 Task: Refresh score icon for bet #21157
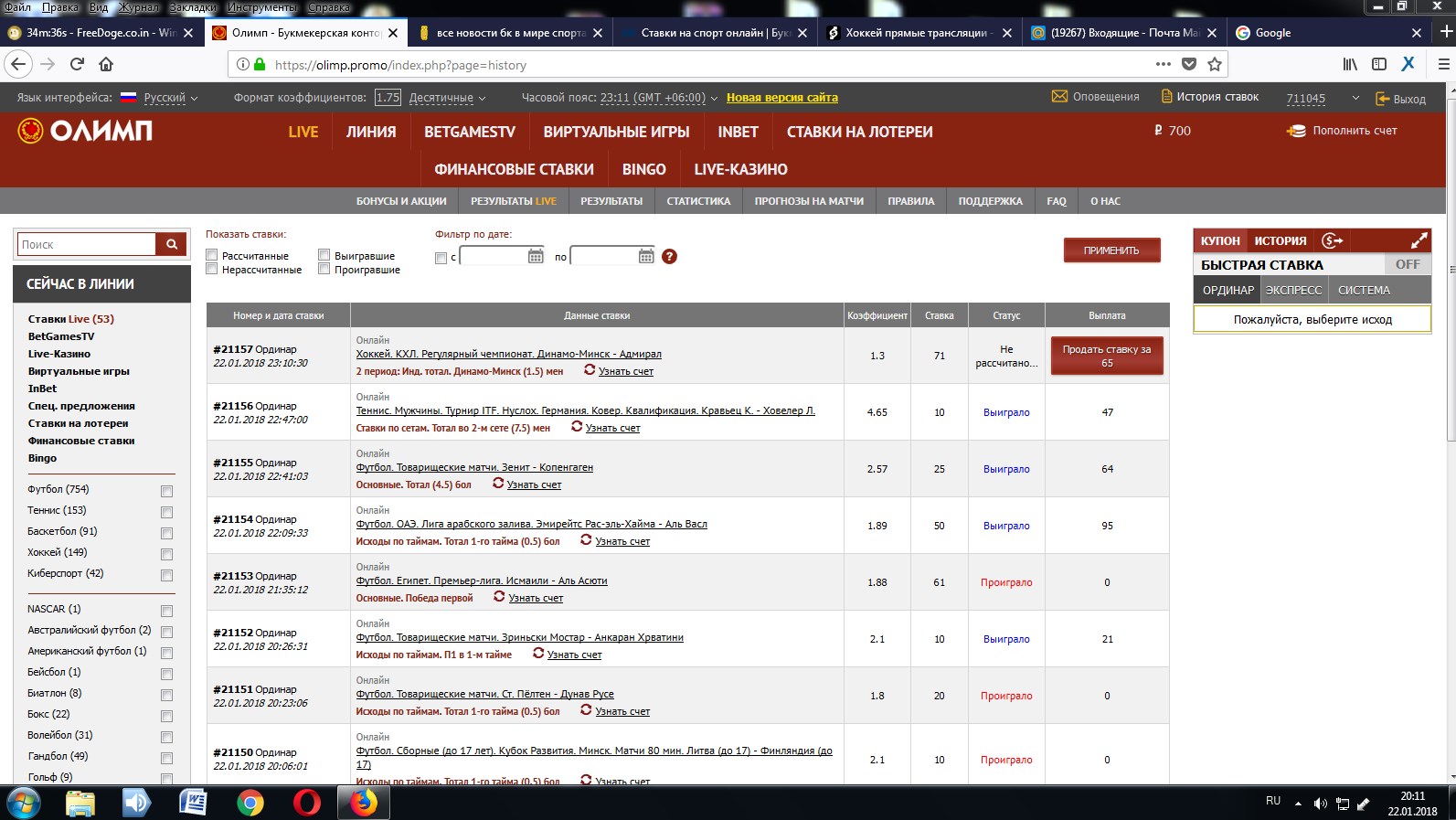point(590,370)
